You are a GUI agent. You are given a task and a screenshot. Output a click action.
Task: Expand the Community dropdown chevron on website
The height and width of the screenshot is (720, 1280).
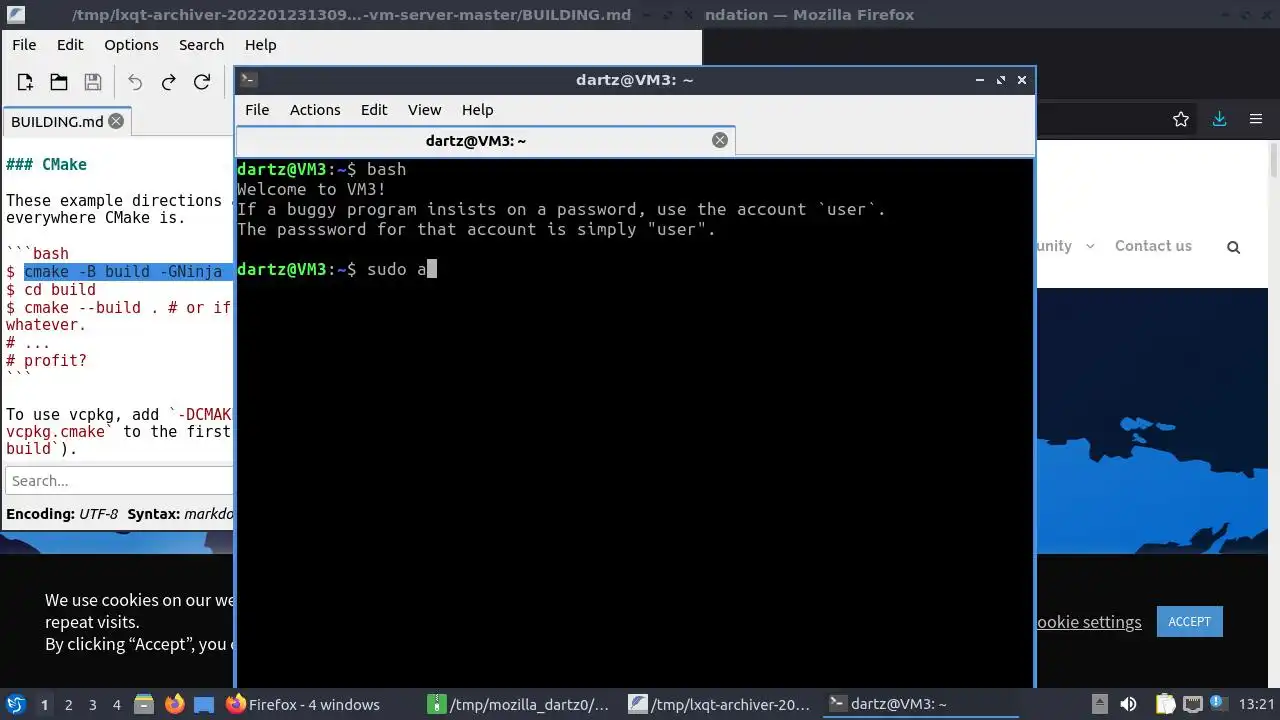(1090, 246)
